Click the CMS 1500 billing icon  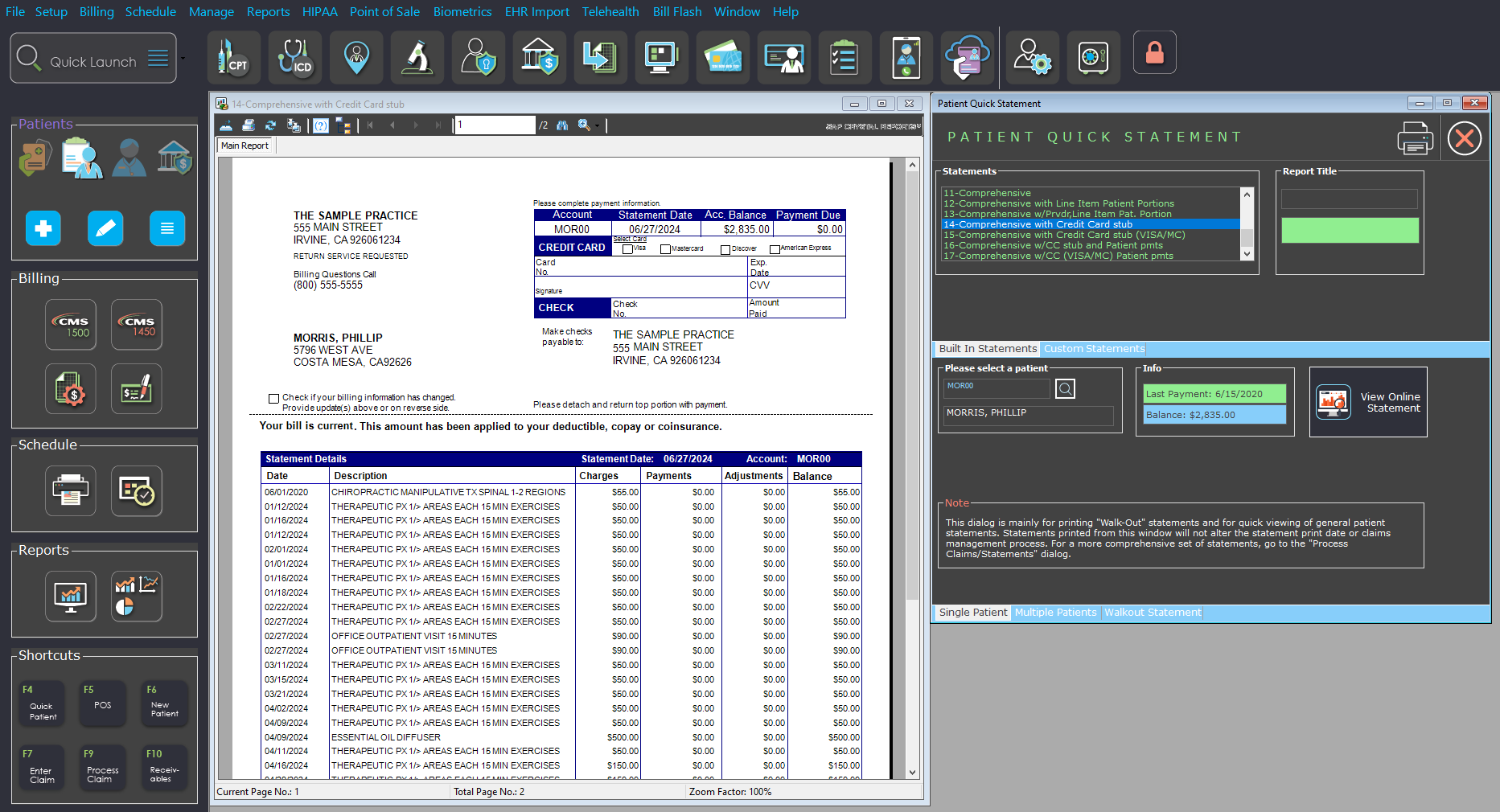tap(71, 325)
